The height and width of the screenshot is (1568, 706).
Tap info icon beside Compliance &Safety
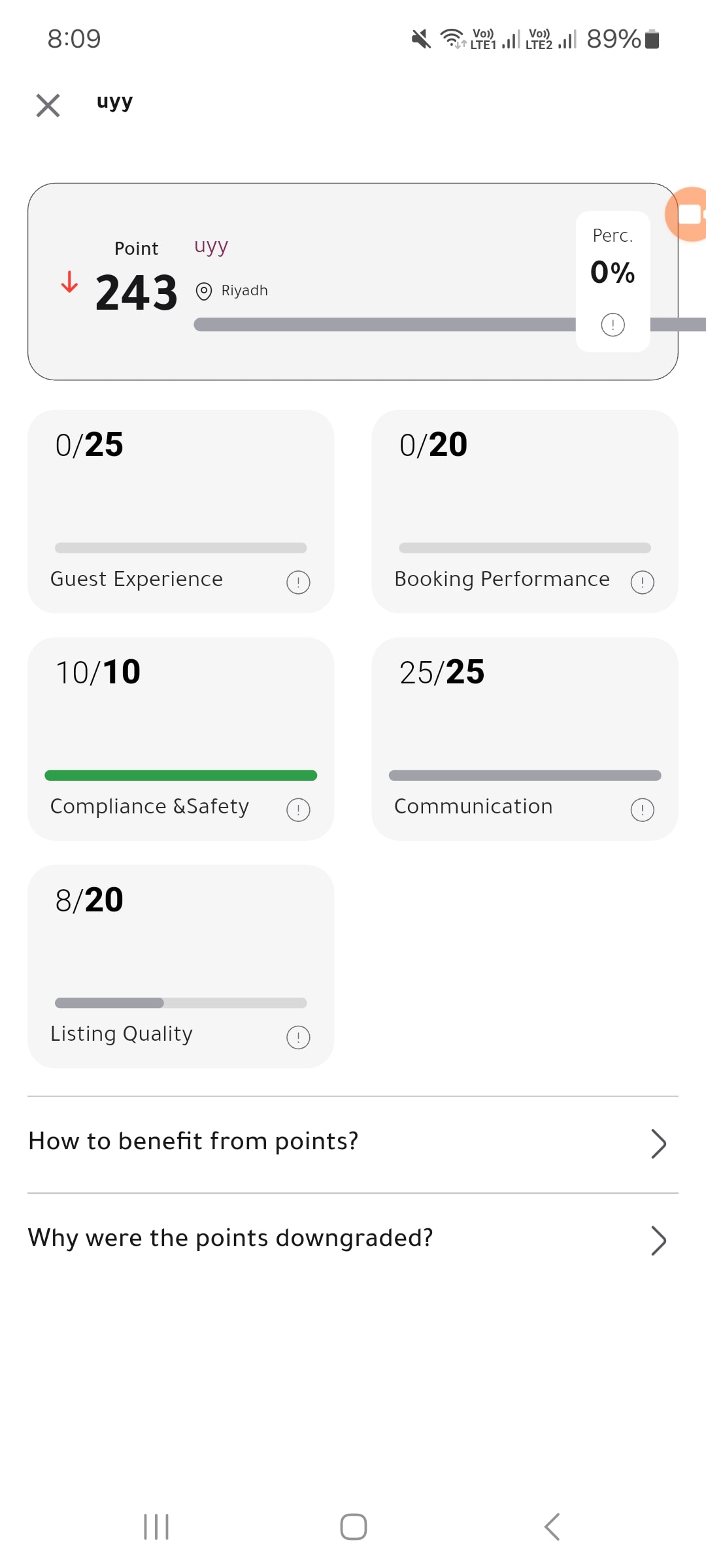[x=298, y=809]
